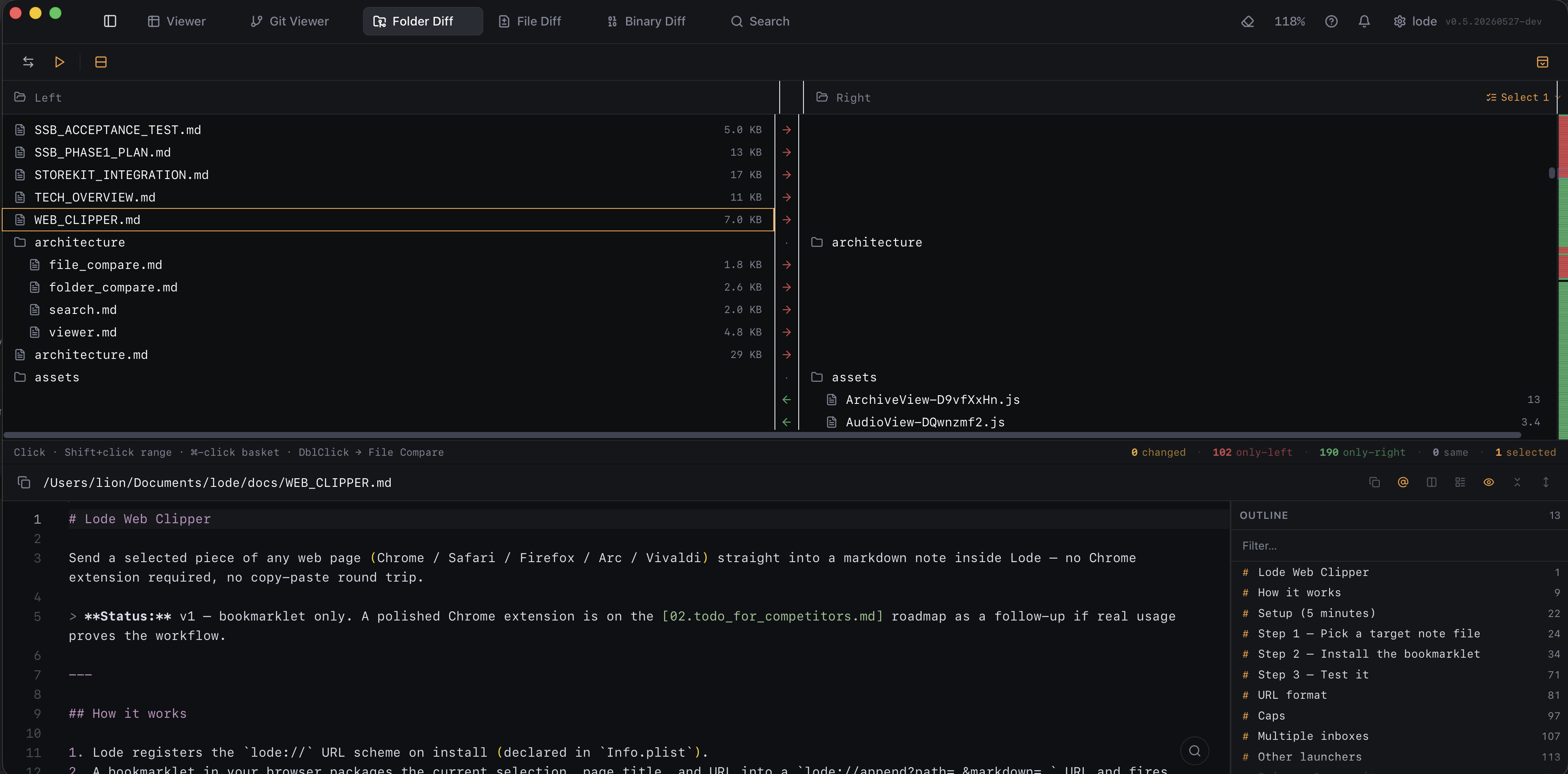Toggle the eye preview visibility icon

coord(1489,483)
